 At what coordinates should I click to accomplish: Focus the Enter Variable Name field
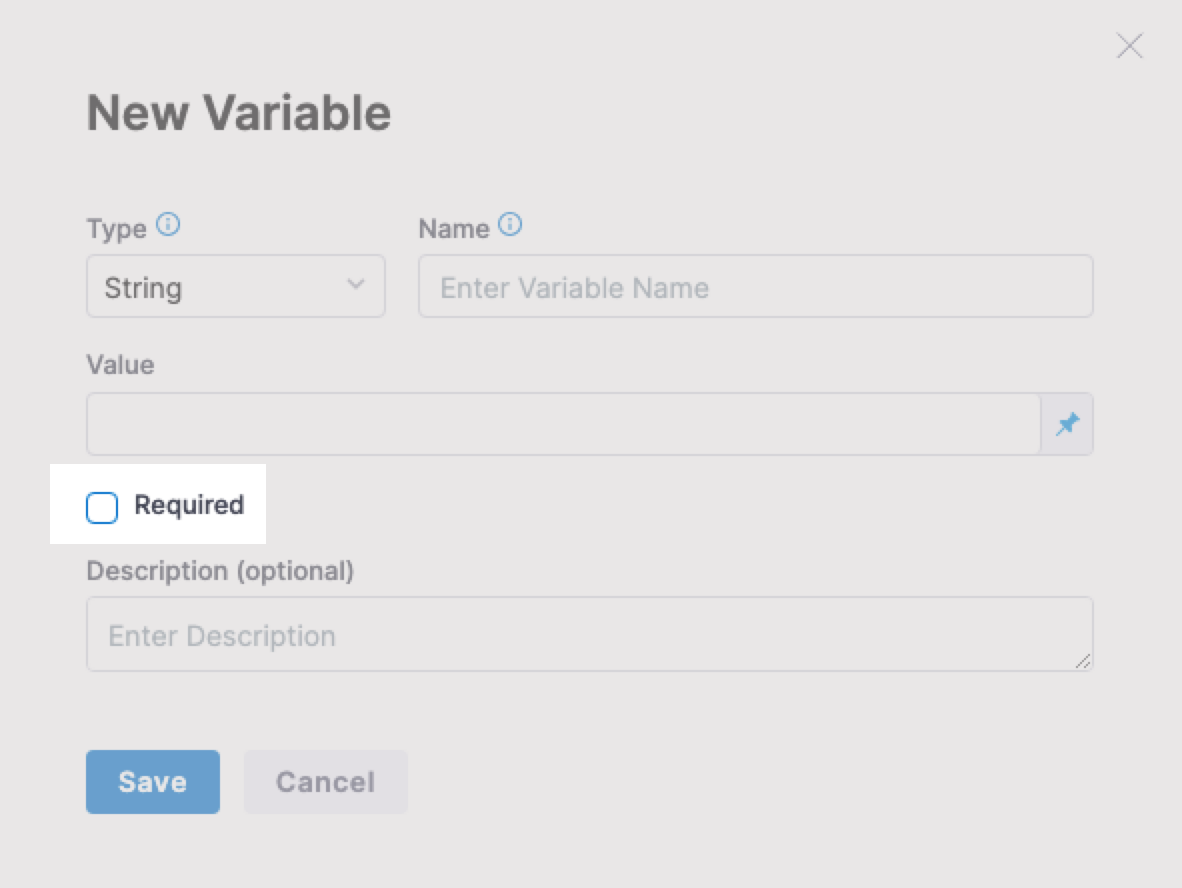click(755, 287)
